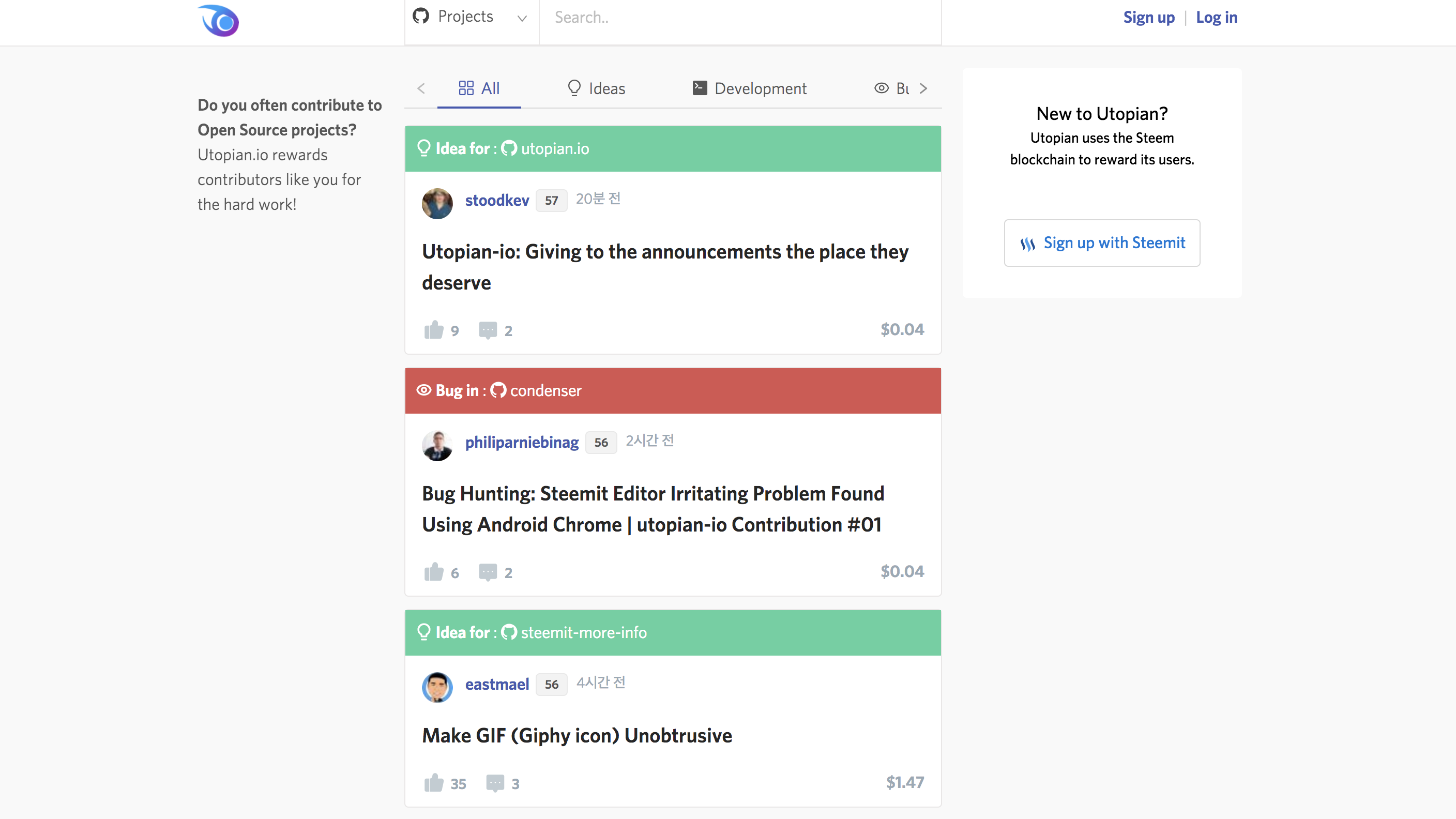Image resolution: width=1456 pixels, height=819 pixels.
Task: Click philiparniebinag's reputation badge 56
Action: [x=601, y=443]
